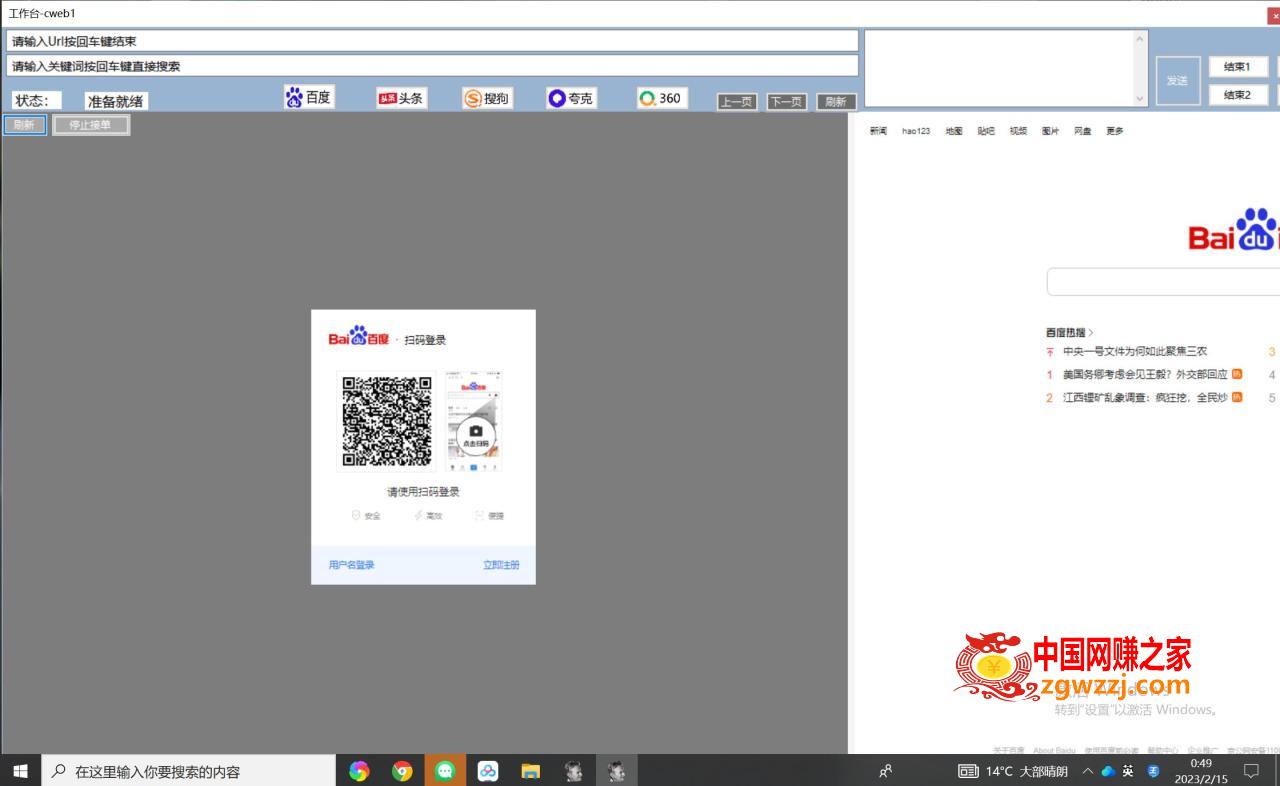Click the toolbar 刷新 button beside 下一页

[x=836, y=102]
